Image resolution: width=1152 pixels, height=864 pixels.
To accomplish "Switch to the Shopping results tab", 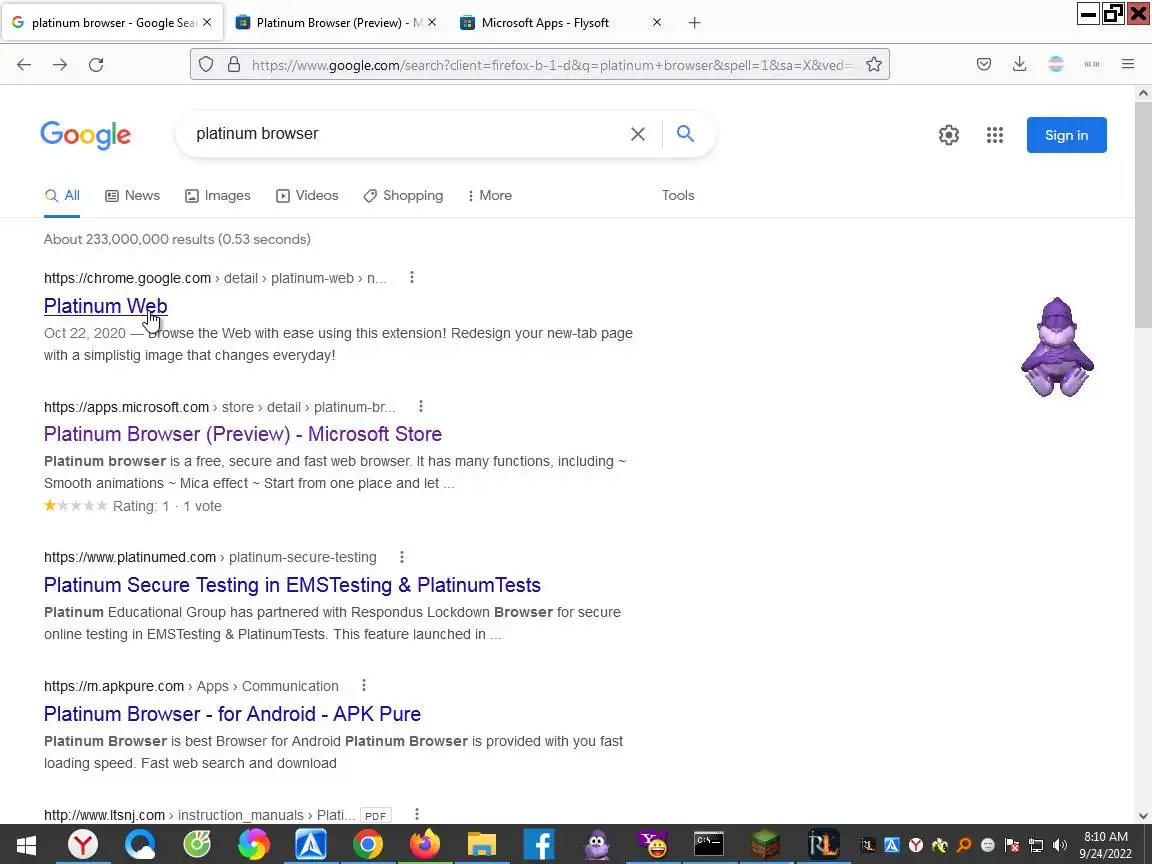I will click(403, 195).
